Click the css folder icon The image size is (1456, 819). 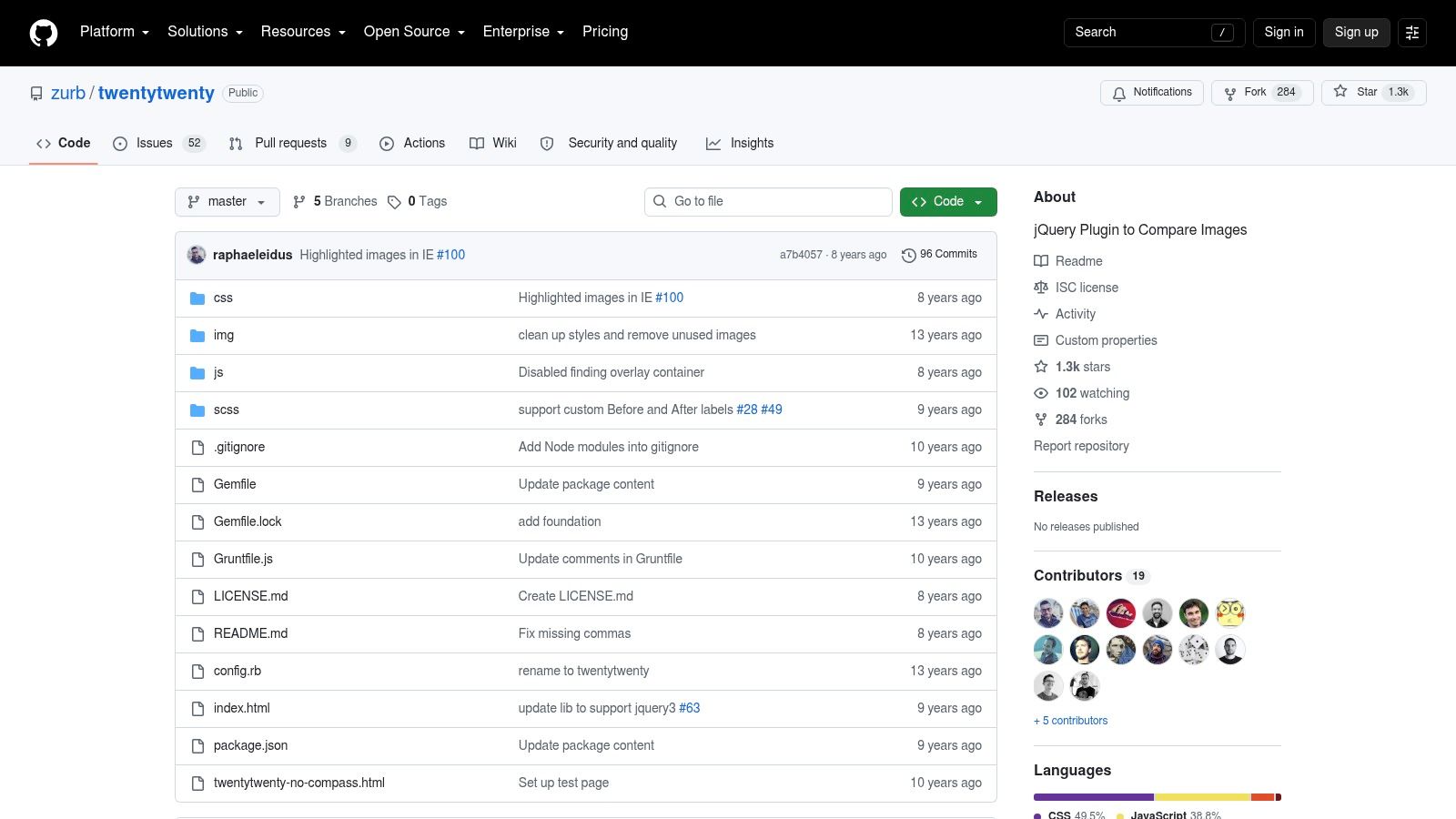tap(197, 298)
